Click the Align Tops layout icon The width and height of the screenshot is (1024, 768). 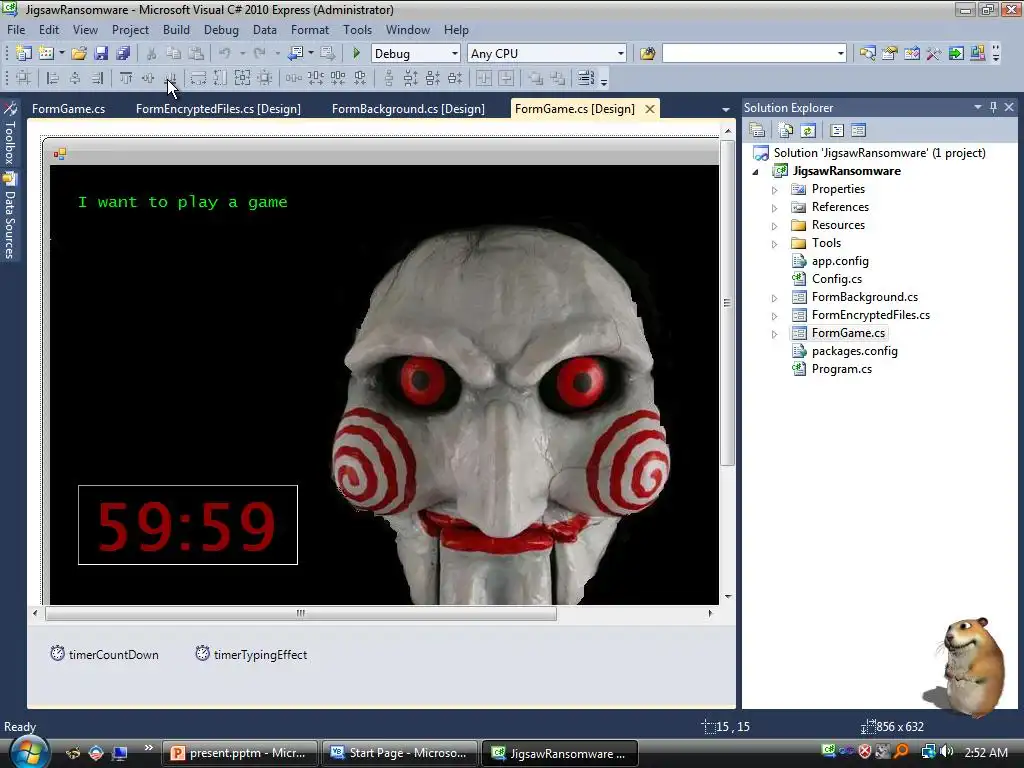coord(126,78)
